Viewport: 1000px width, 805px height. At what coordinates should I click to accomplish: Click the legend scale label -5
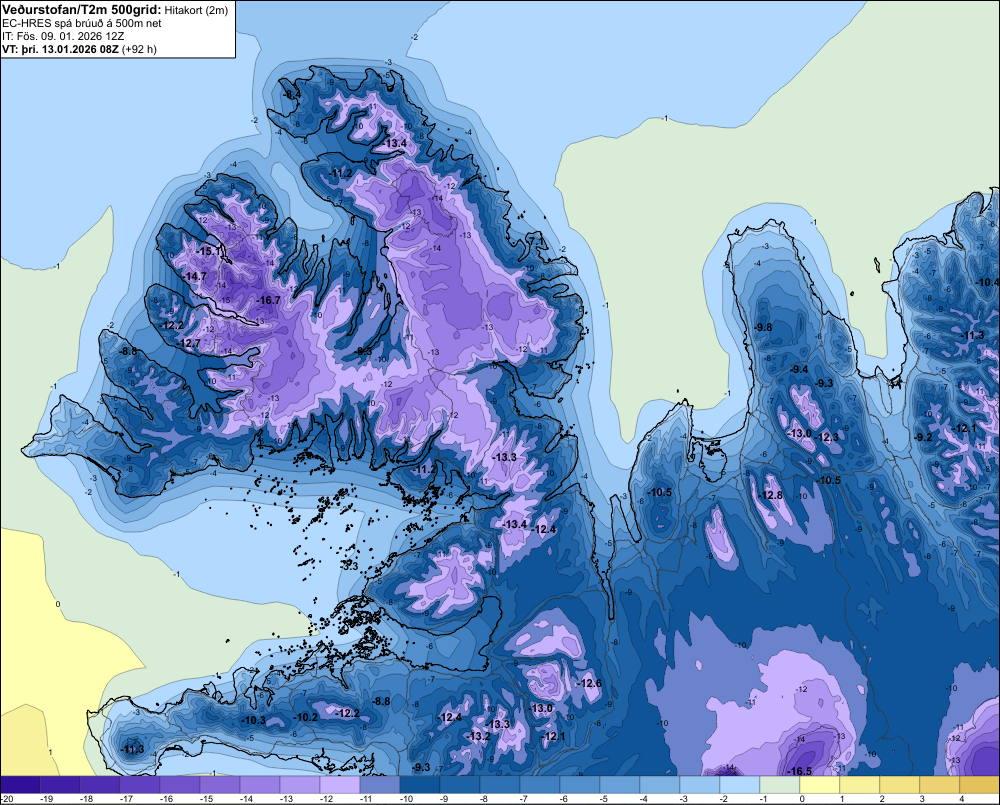[x=605, y=799]
